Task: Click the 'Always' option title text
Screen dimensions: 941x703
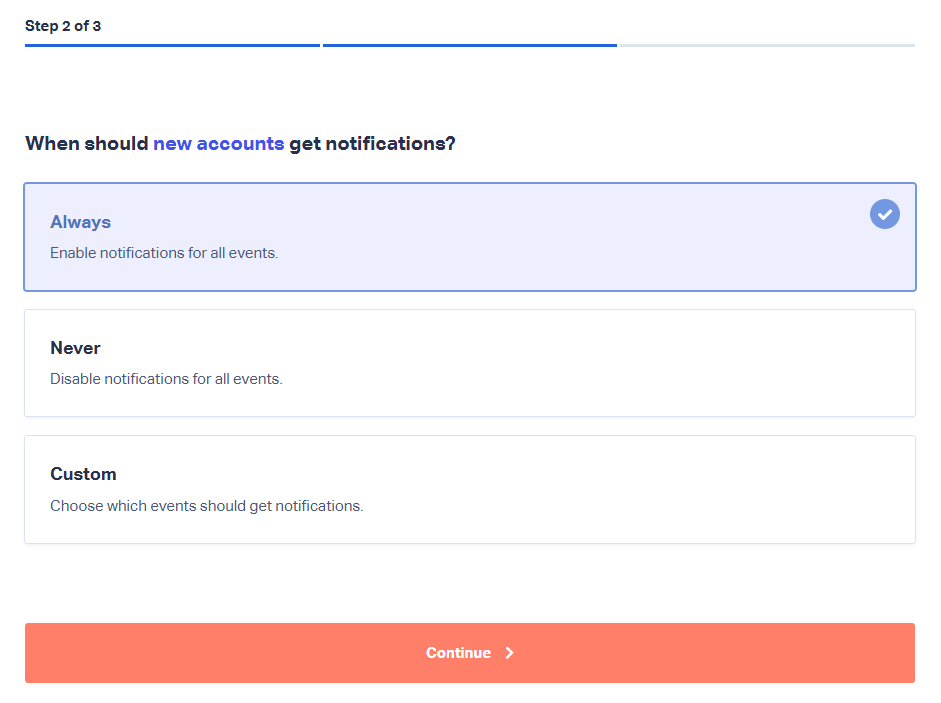Action: coord(80,222)
